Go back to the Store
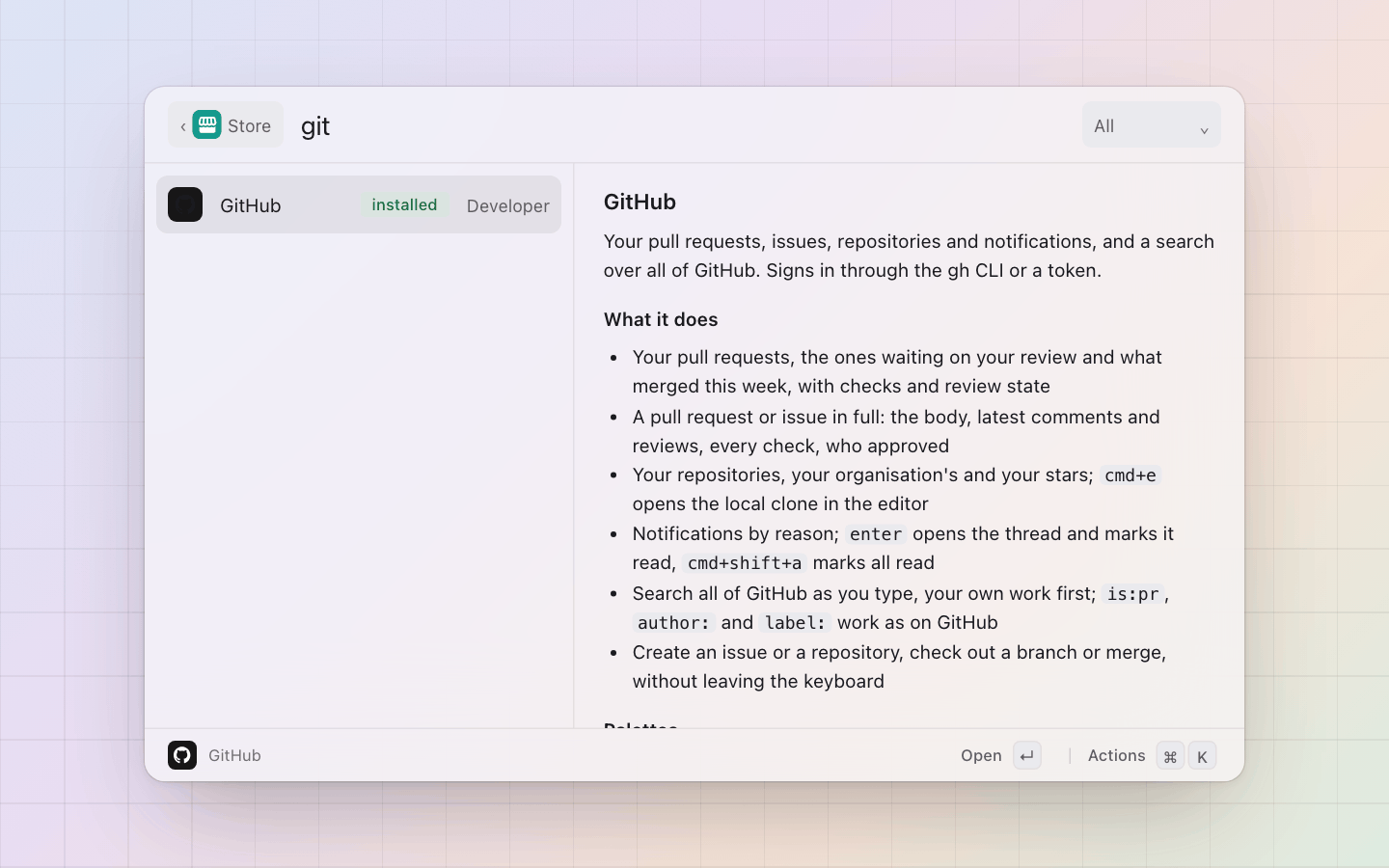Screen dimensions: 1389x868 click(226, 125)
